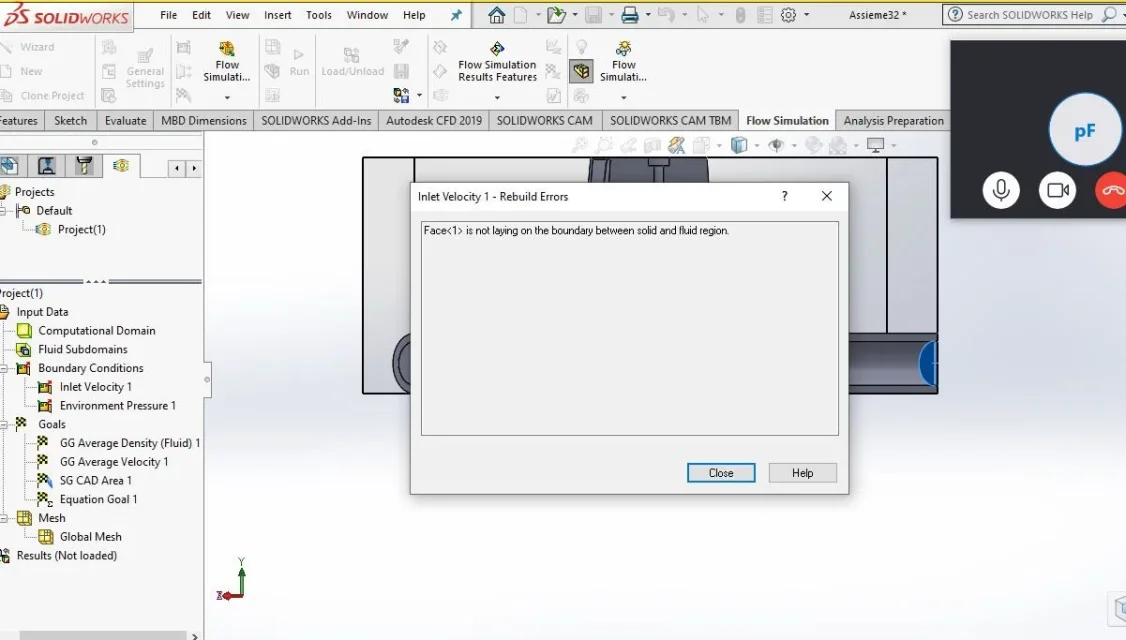Open the Options gear icon
The height and width of the screenshot is (640, 1126).
788,14
